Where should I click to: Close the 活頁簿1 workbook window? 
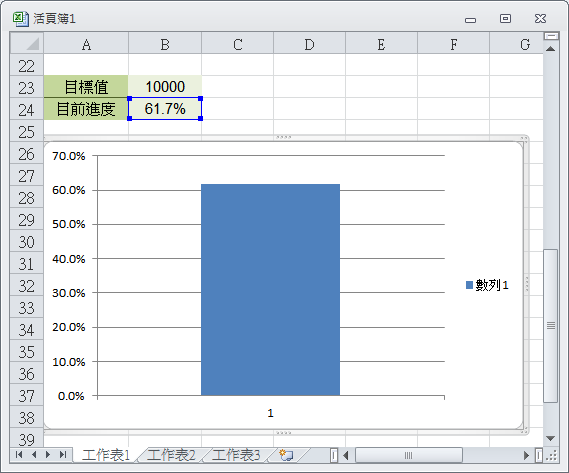(540, 19)
